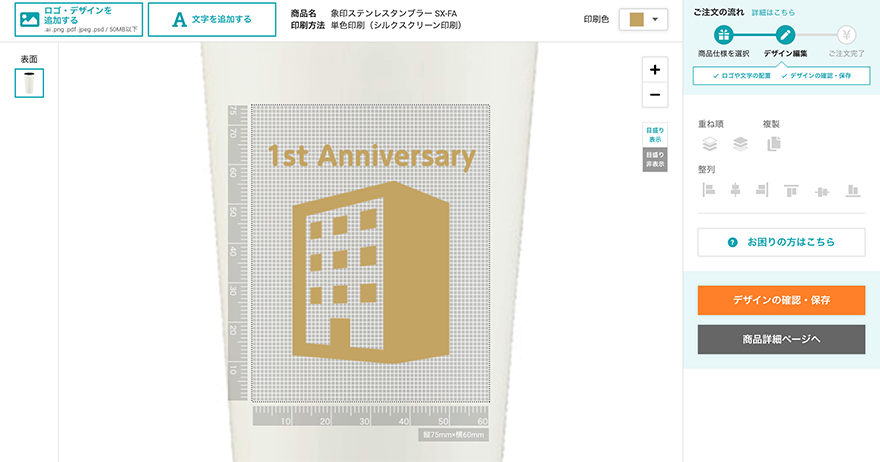This screenshot has height=462, width=880.
Task: Open 詳細はこちら link
Action: (x=773, y=12)
